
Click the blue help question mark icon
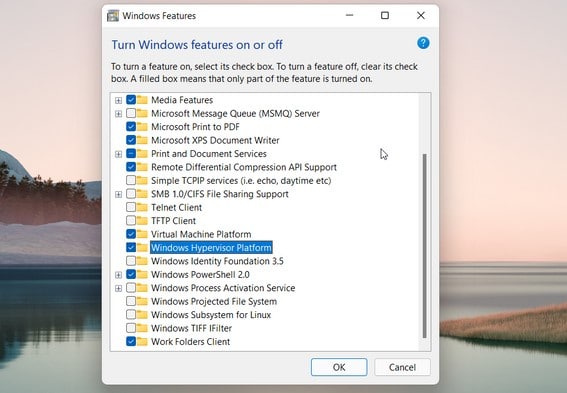click(x=423, y=43)
